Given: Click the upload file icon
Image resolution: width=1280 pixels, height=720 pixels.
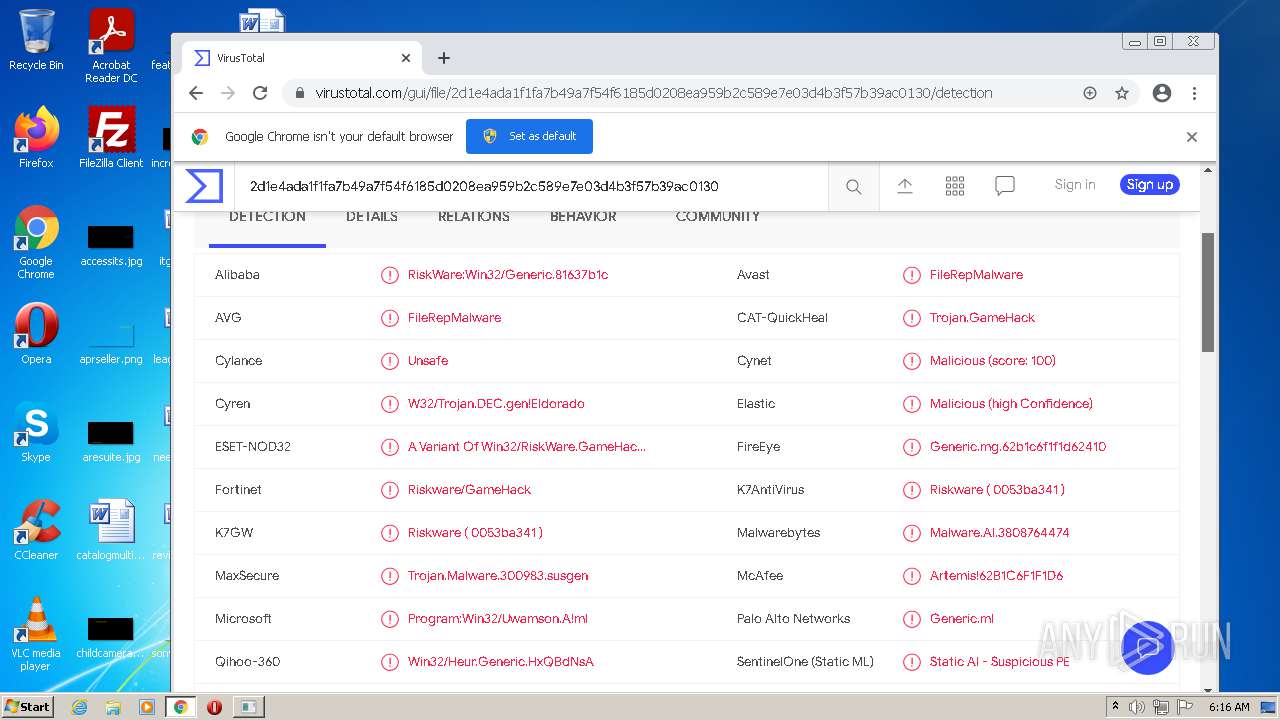Looking at the screenshot, I should 905,186.
